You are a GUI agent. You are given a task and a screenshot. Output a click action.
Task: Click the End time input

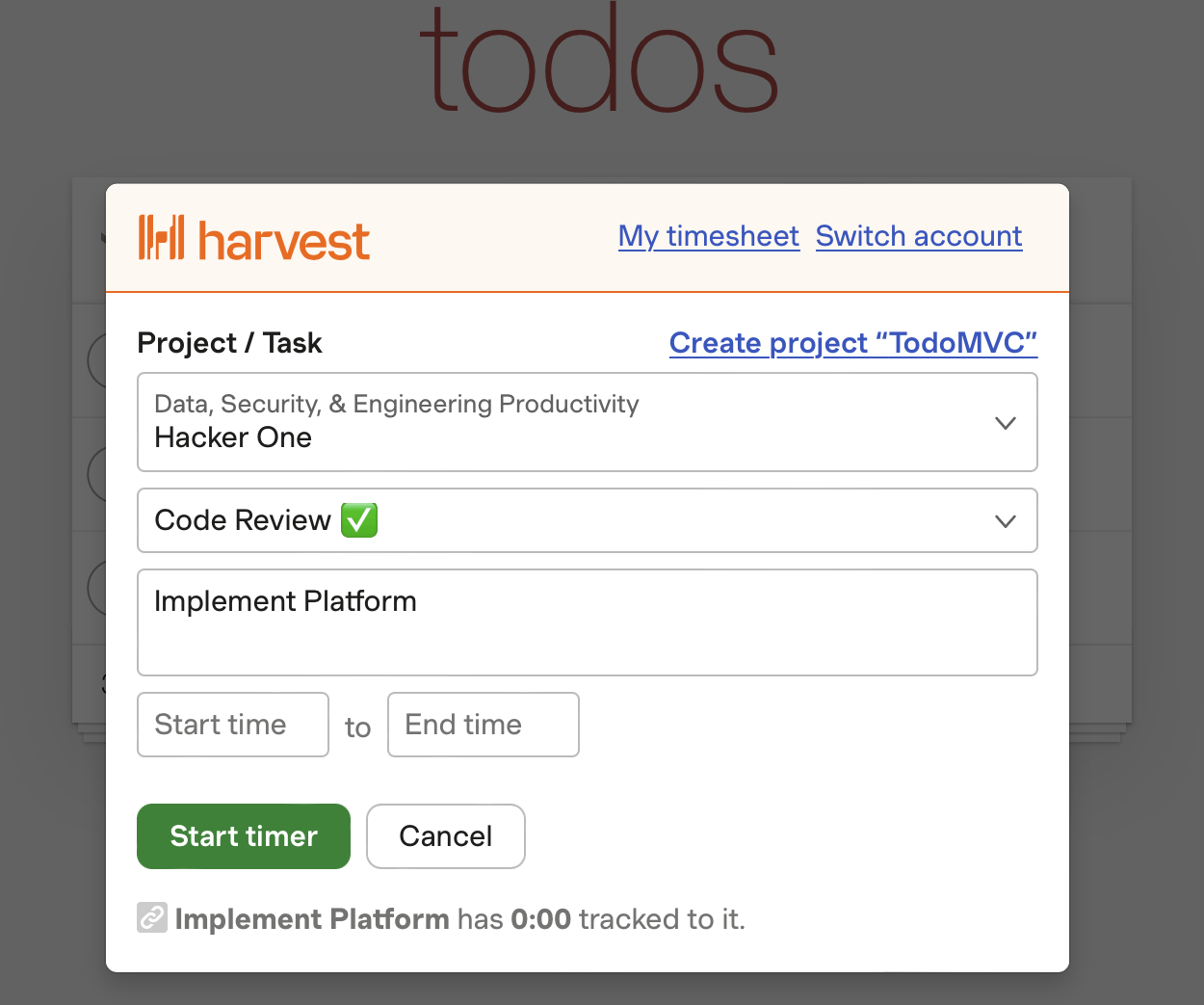pos(483,725)
